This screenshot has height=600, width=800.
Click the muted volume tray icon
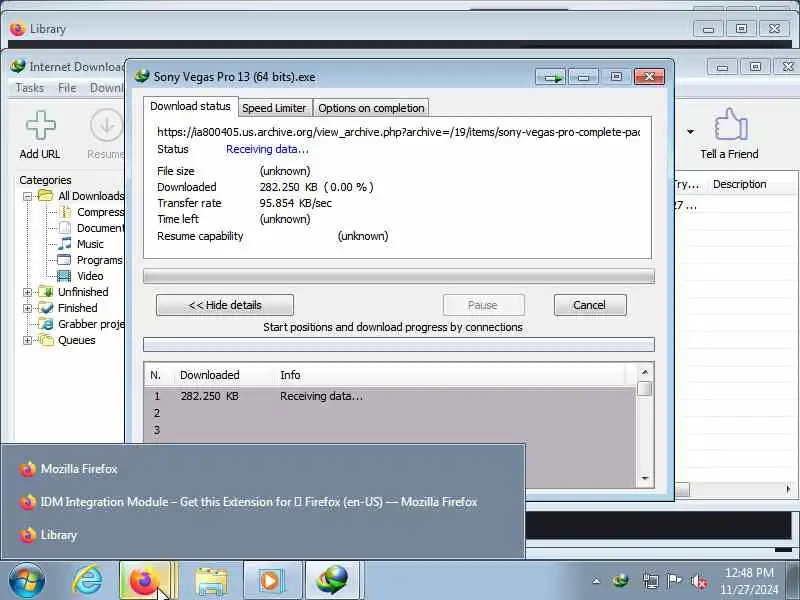699,581
